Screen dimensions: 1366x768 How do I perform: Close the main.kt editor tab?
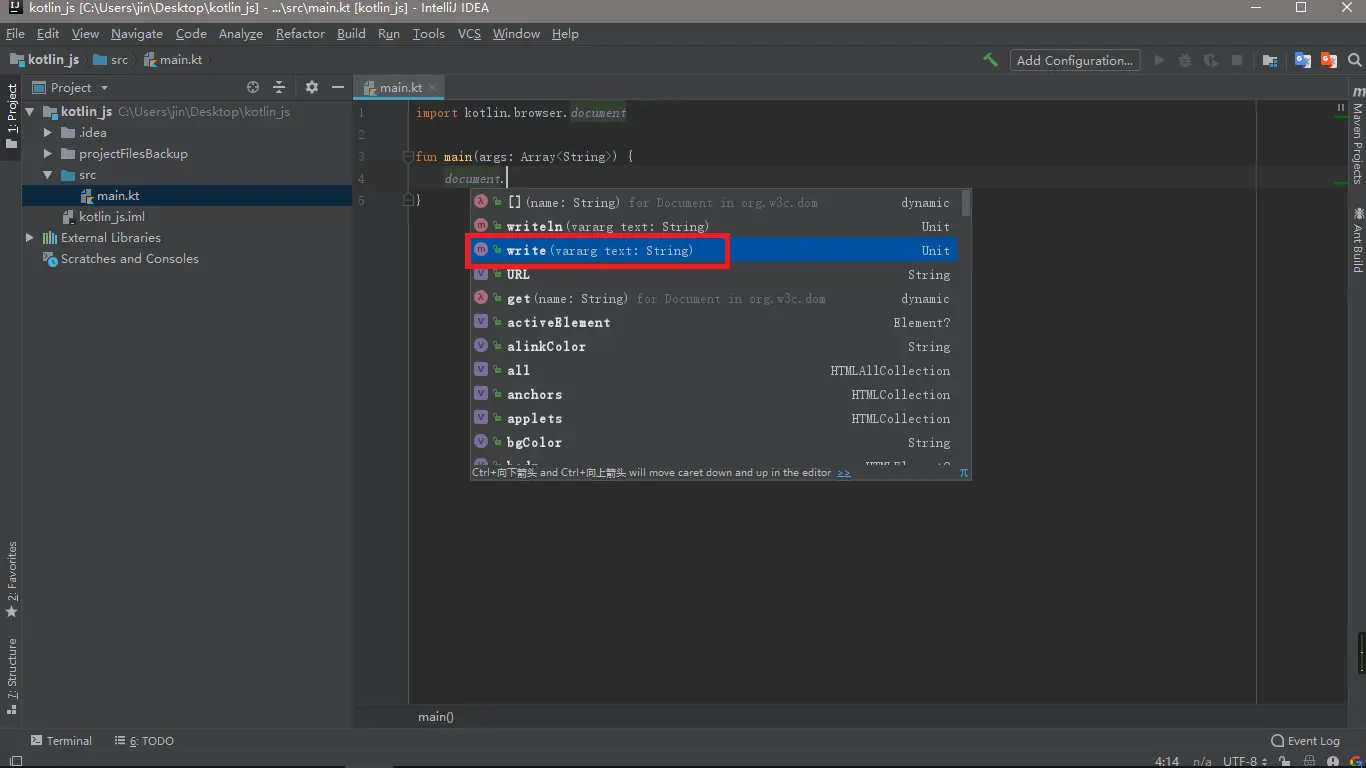tap(434, 88)
